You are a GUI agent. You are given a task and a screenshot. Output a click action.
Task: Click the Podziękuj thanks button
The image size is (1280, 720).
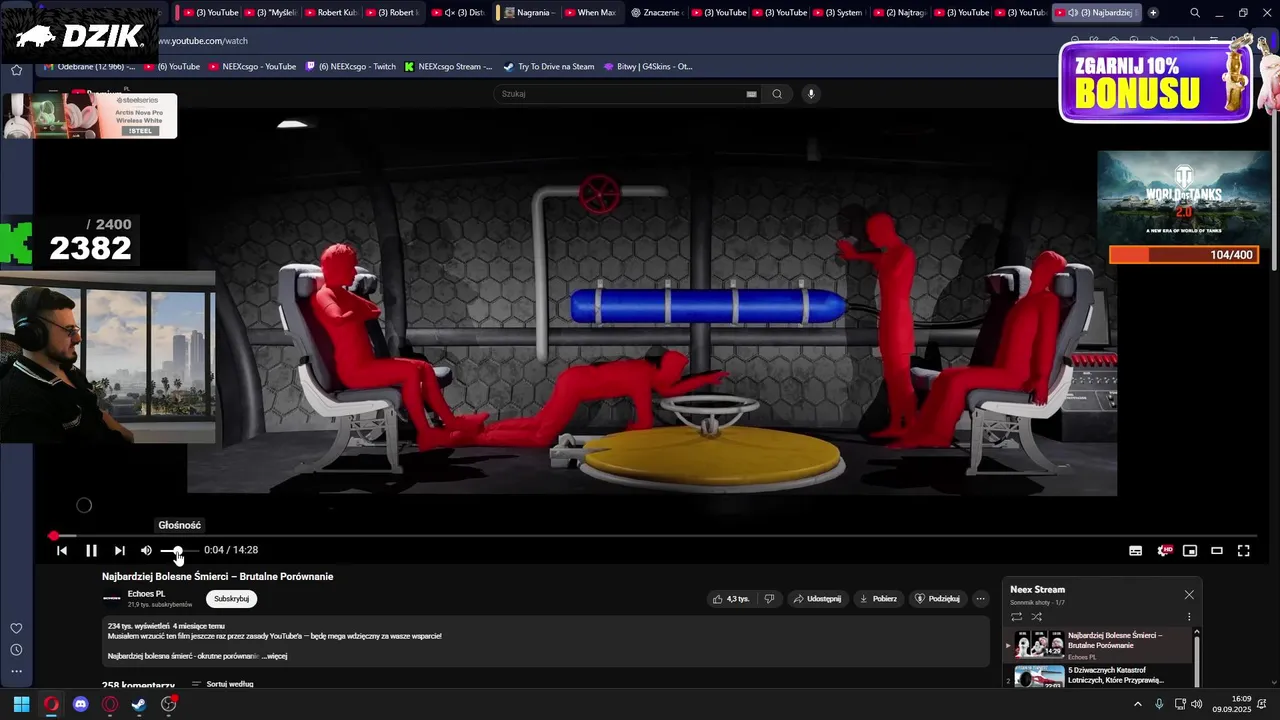tap(937, 599)
